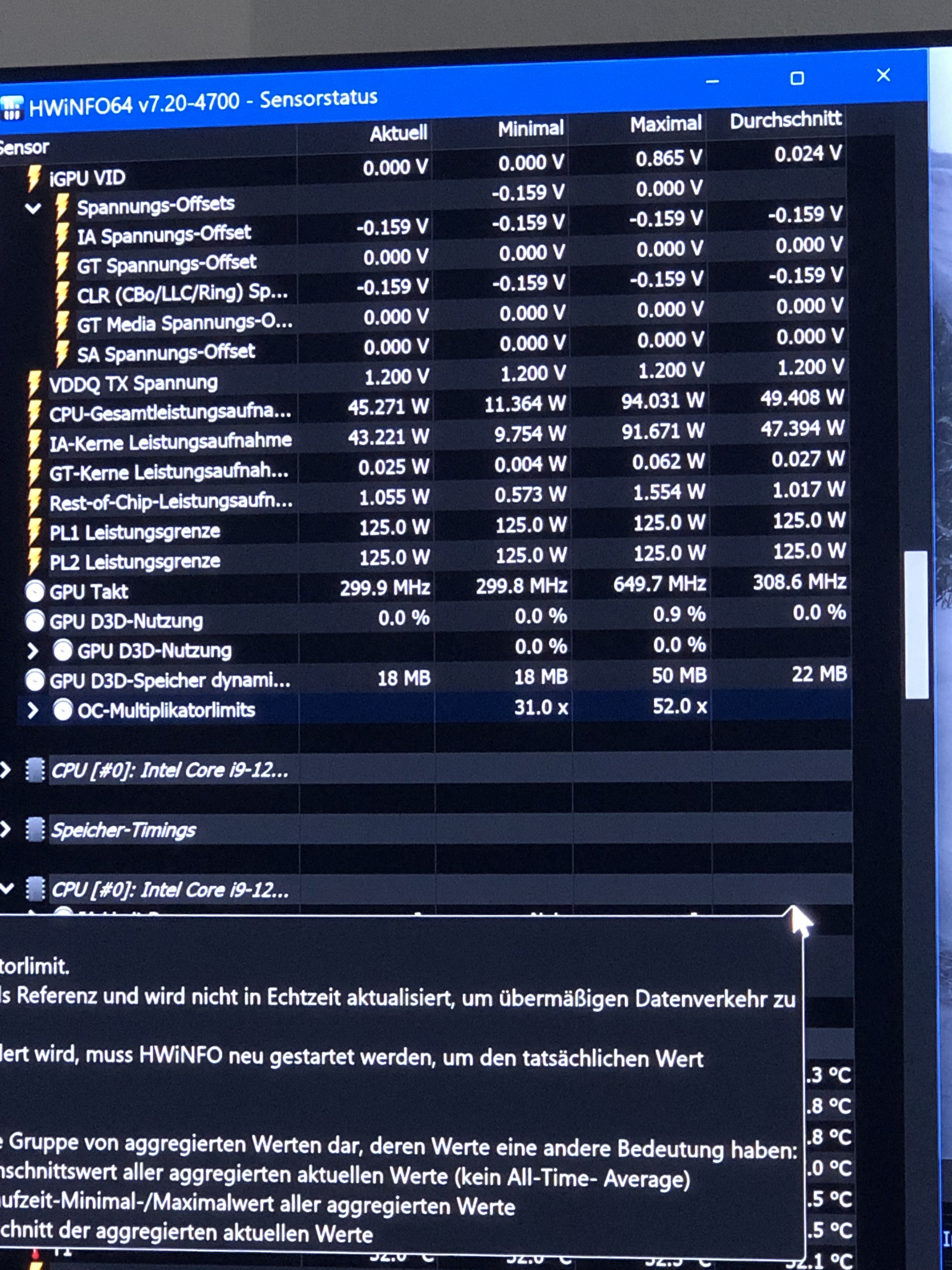This screenshot has height=1270, width=952.
Task: Click the circle icon beside GPU D3D-Speicher
Action: pos(35,680)
